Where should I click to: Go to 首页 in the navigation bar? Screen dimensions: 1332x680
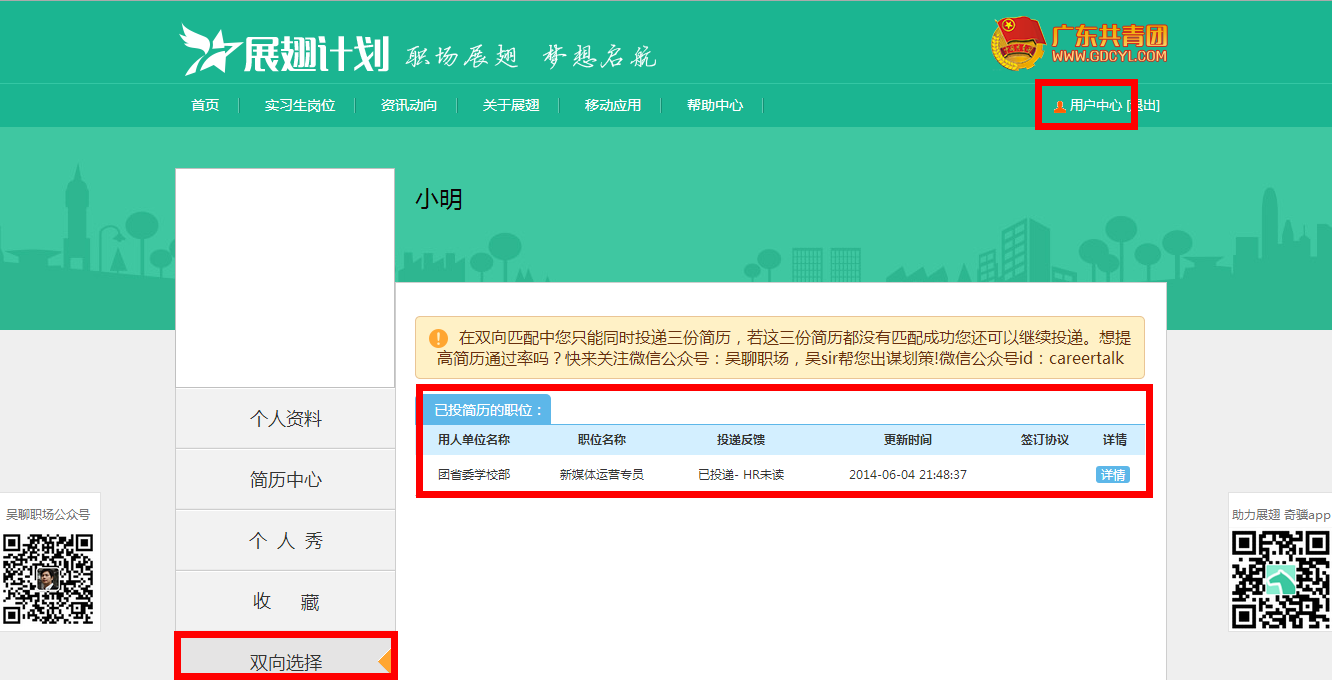[205, 105]
